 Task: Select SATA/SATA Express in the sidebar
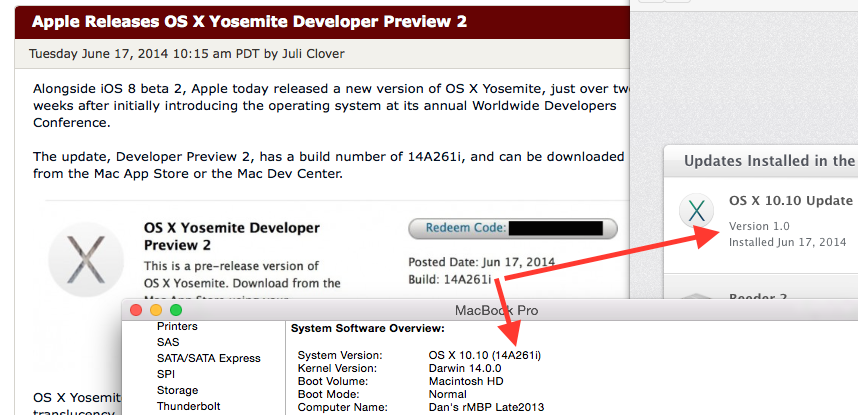click(208, 358)
